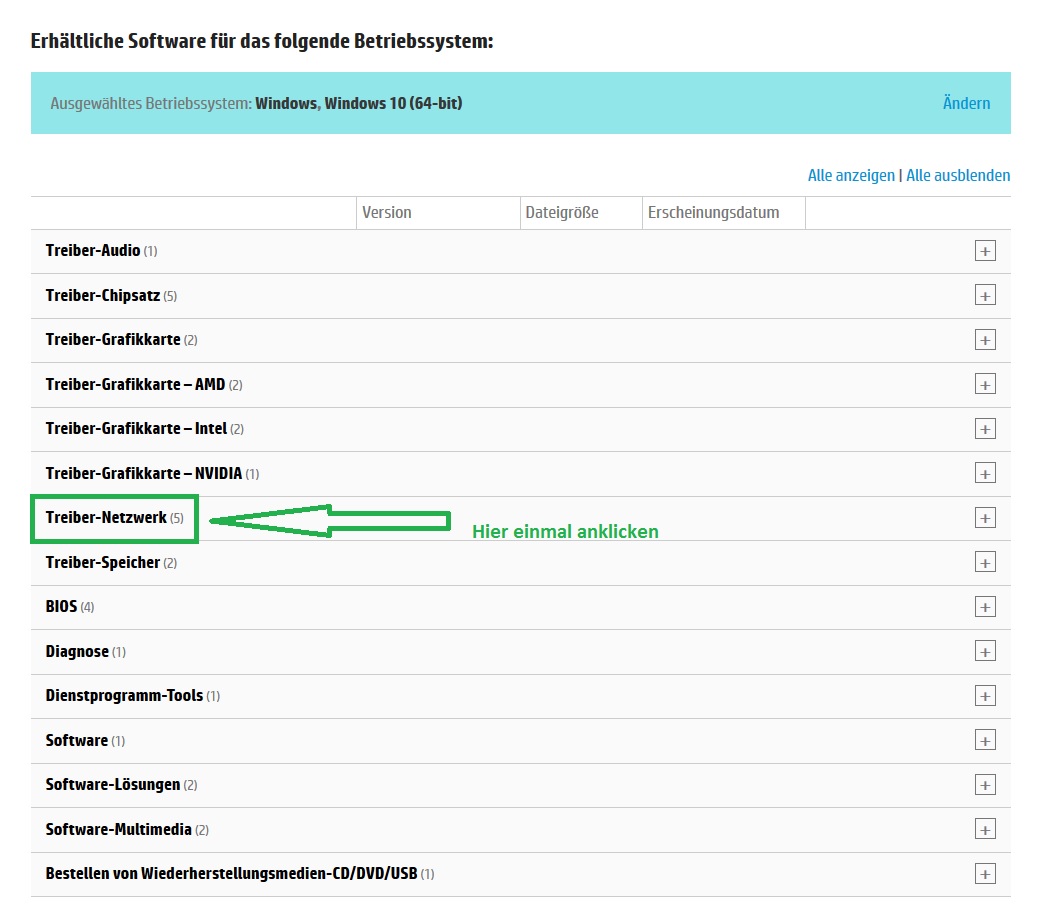1039x905 pixels.
Task: Click Alle ausblenden link
Action: coord(958,176)
